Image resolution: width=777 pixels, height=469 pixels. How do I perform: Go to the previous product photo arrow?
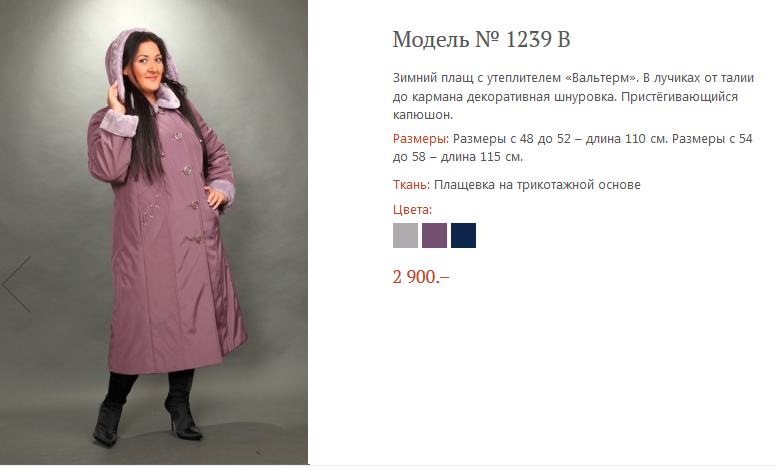pos(17,285)
